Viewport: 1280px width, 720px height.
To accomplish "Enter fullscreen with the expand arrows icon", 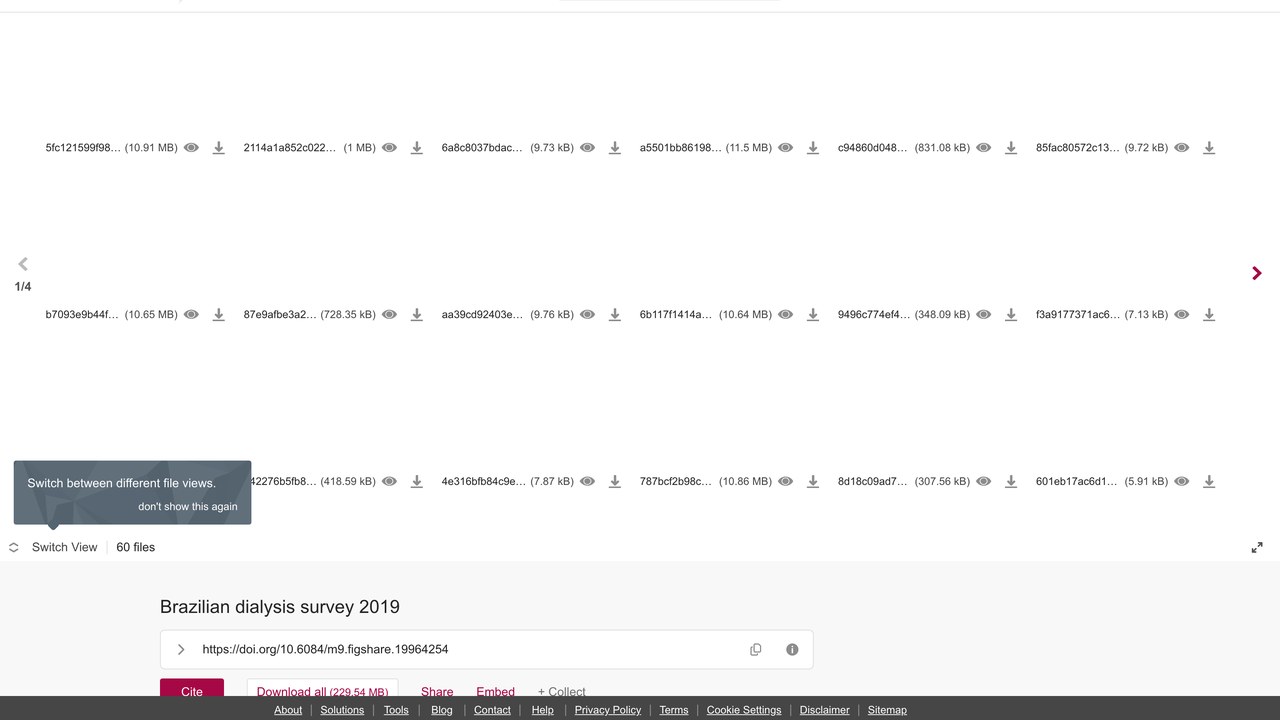I will click(x=1257, y=547).
